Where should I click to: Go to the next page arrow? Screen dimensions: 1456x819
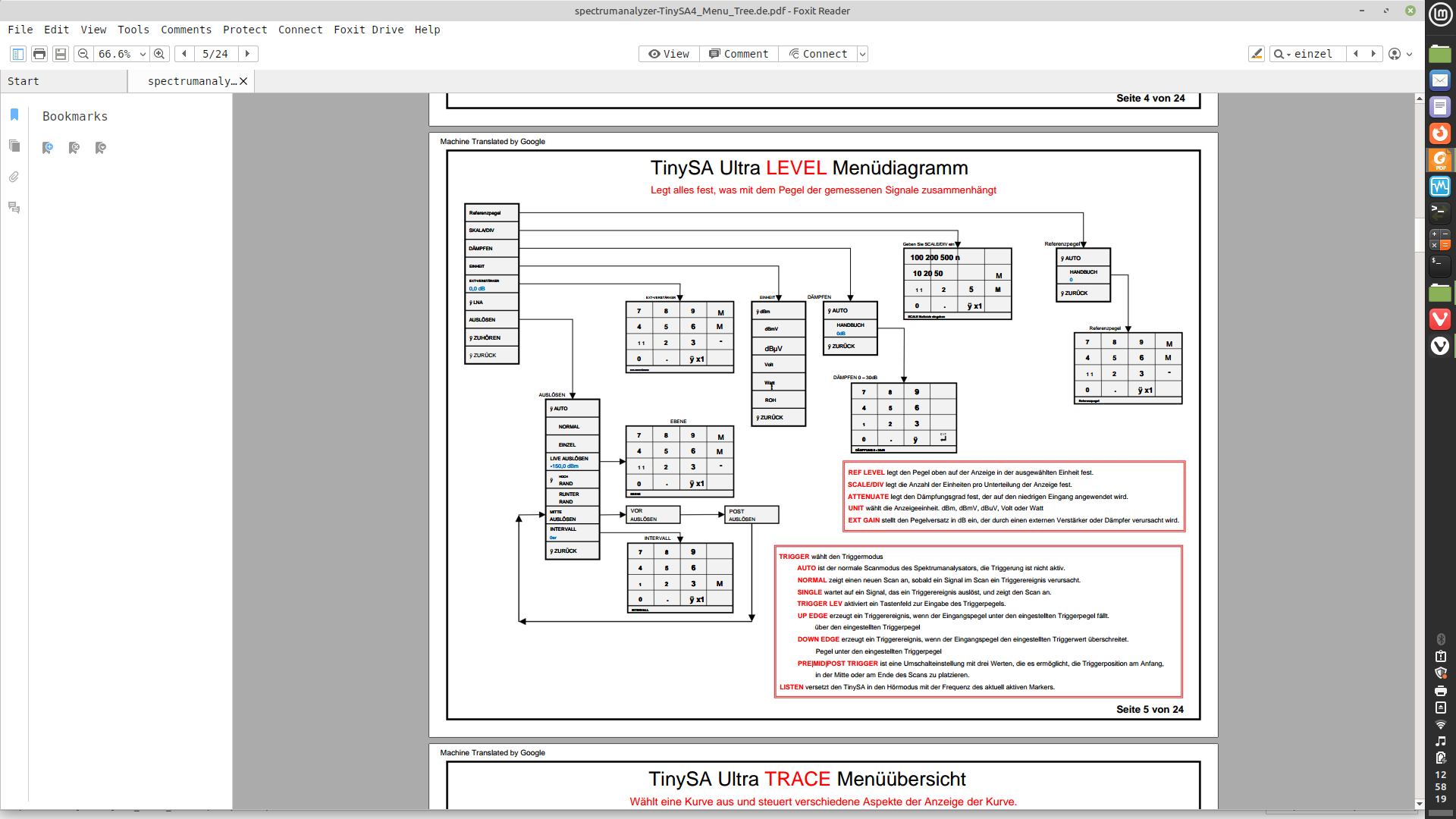tap(247, 54)
